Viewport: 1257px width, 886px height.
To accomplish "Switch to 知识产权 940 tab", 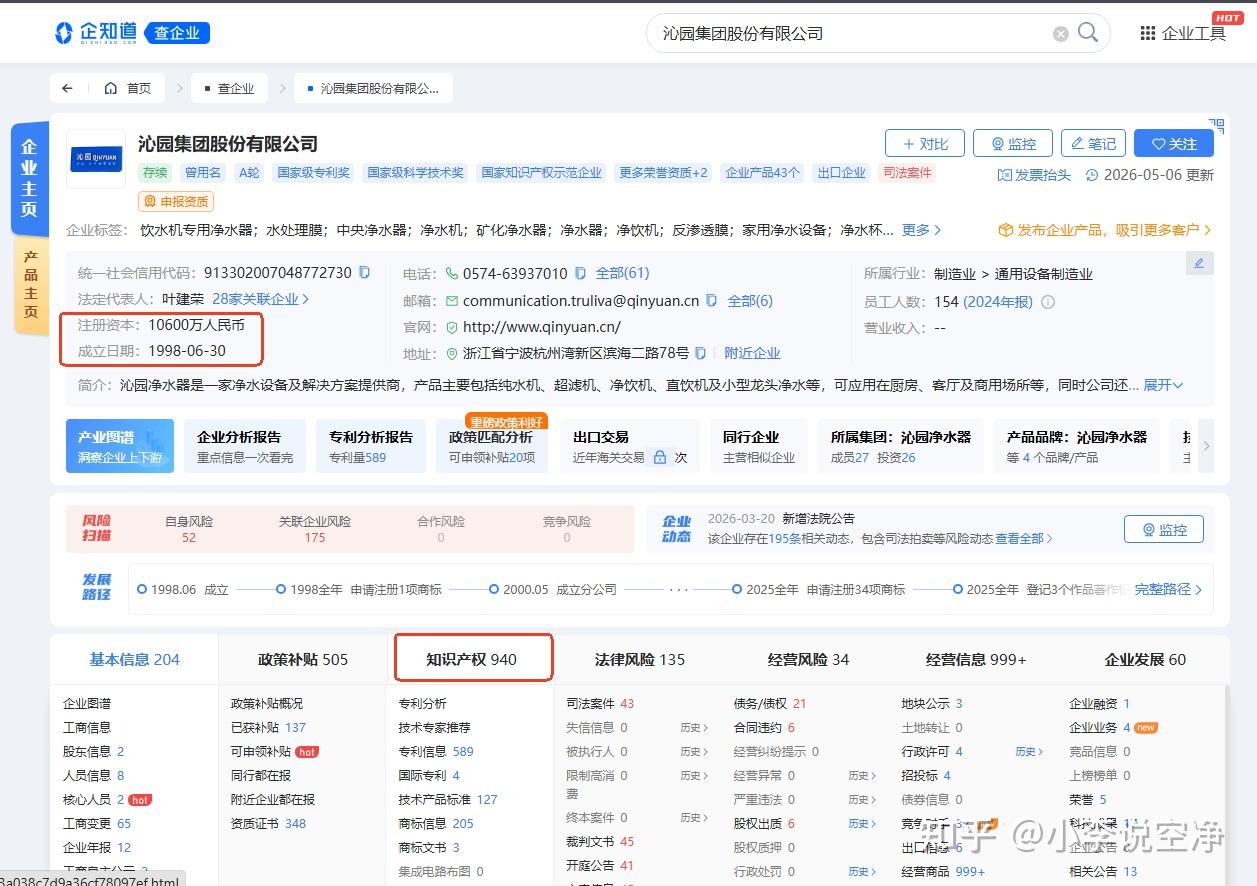I will [472, 659].
